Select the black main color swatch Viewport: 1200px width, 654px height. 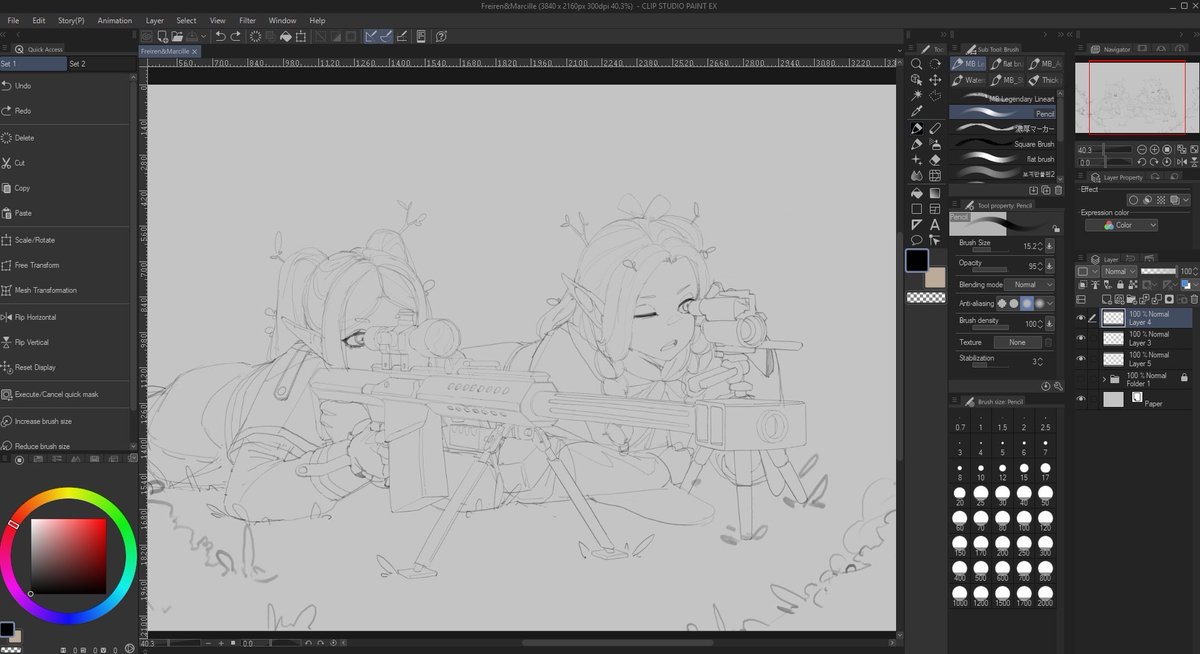tap(917, 260)
